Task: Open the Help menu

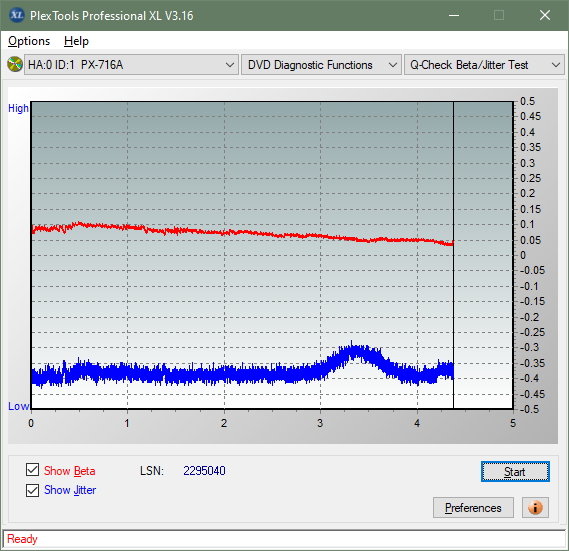Action: click(76, 41)
